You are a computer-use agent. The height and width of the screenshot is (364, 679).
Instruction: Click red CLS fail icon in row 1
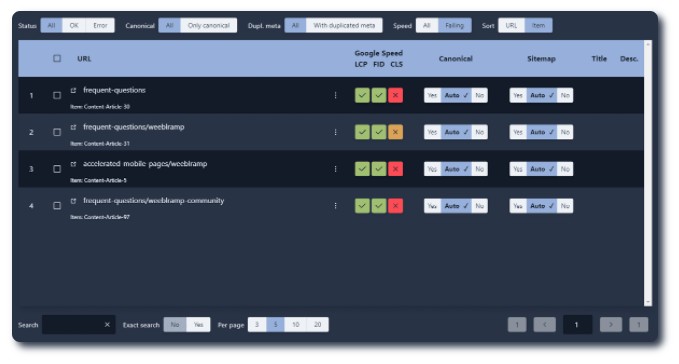click(x=395, y=95)
